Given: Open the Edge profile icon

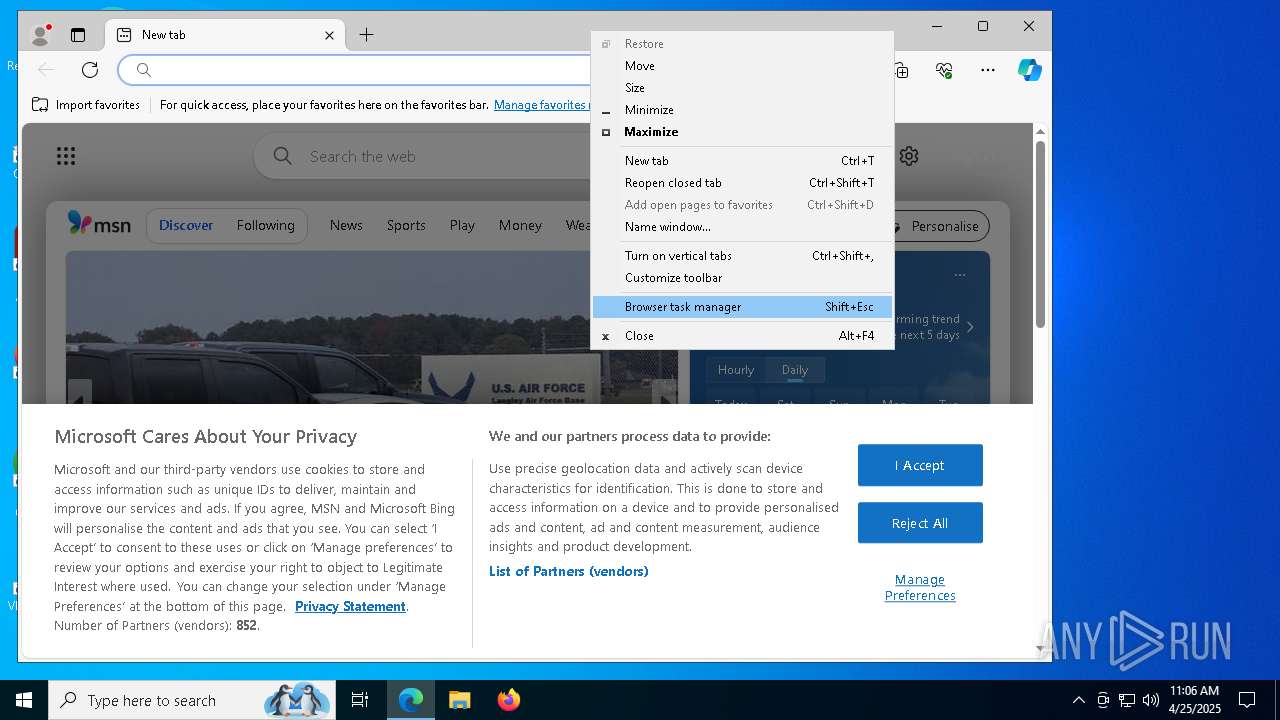Looking at the screenshot, I should 40,35.
